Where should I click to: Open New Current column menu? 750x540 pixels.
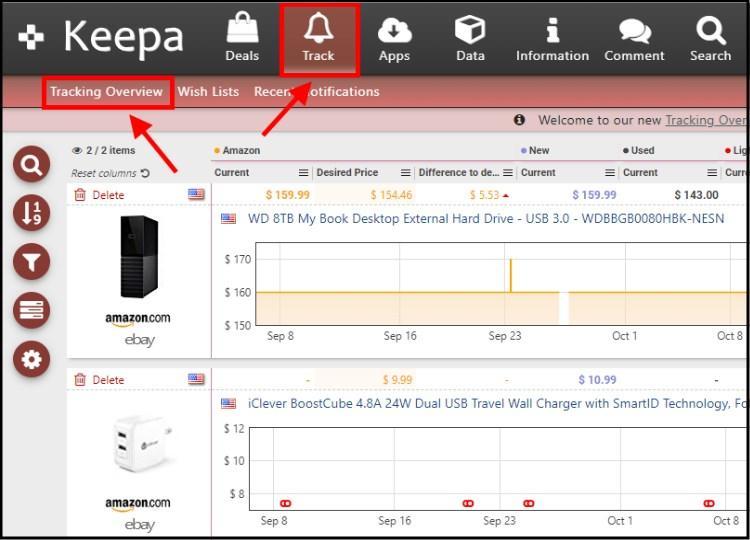[x=610, y=173]
